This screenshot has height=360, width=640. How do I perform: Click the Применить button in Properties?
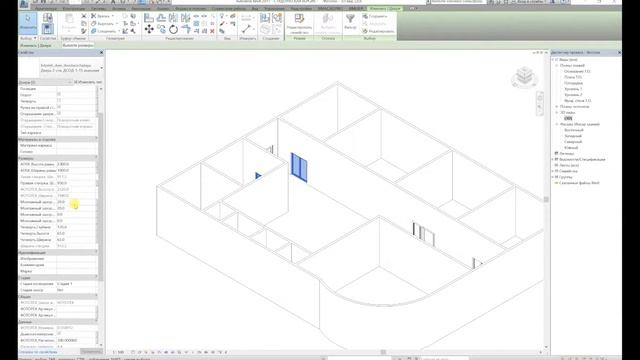tap(91, 351)
